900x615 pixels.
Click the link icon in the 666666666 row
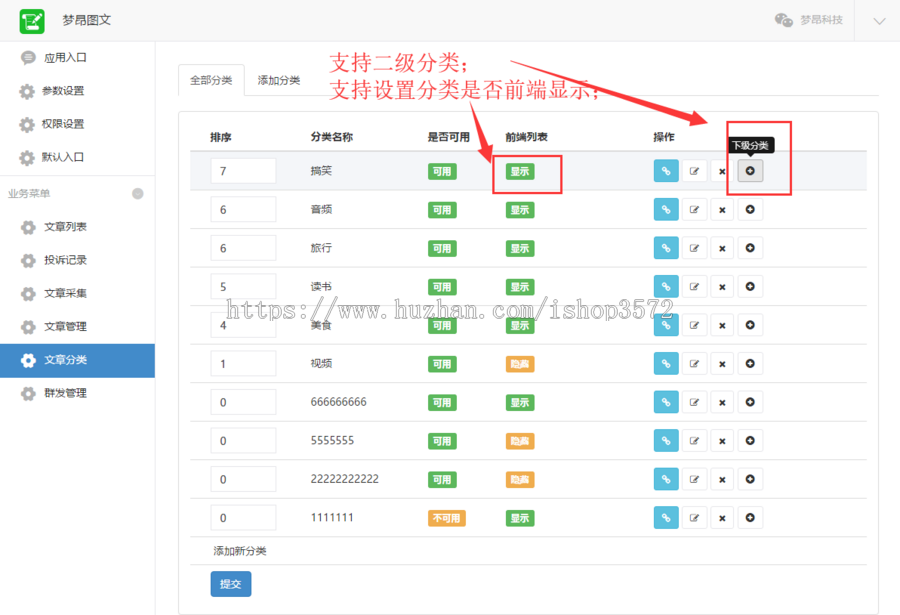666,401
